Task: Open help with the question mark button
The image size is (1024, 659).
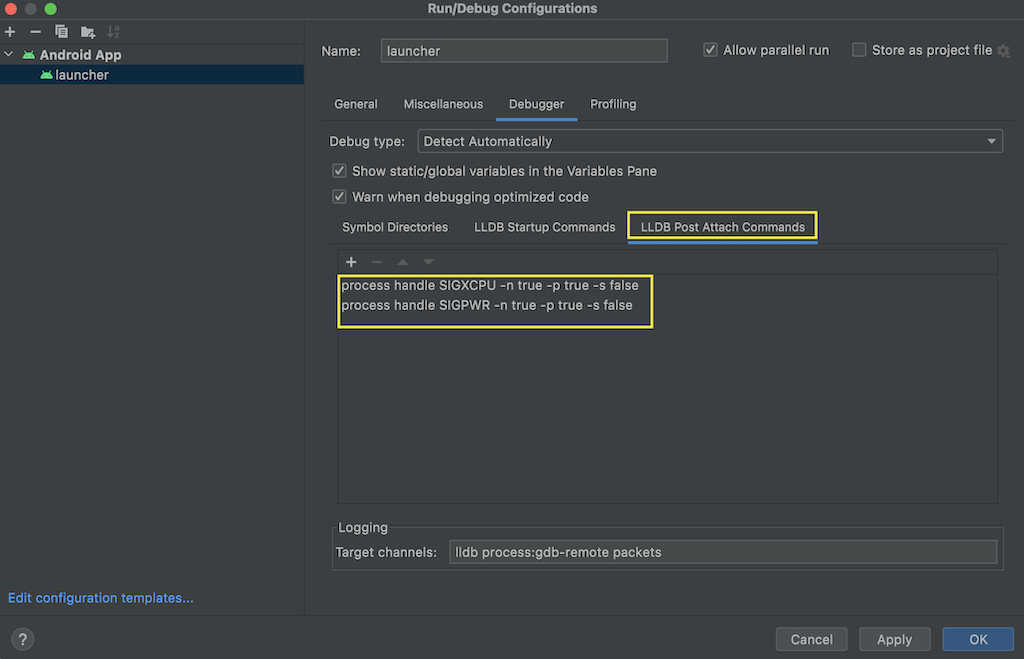Action: 22,639
